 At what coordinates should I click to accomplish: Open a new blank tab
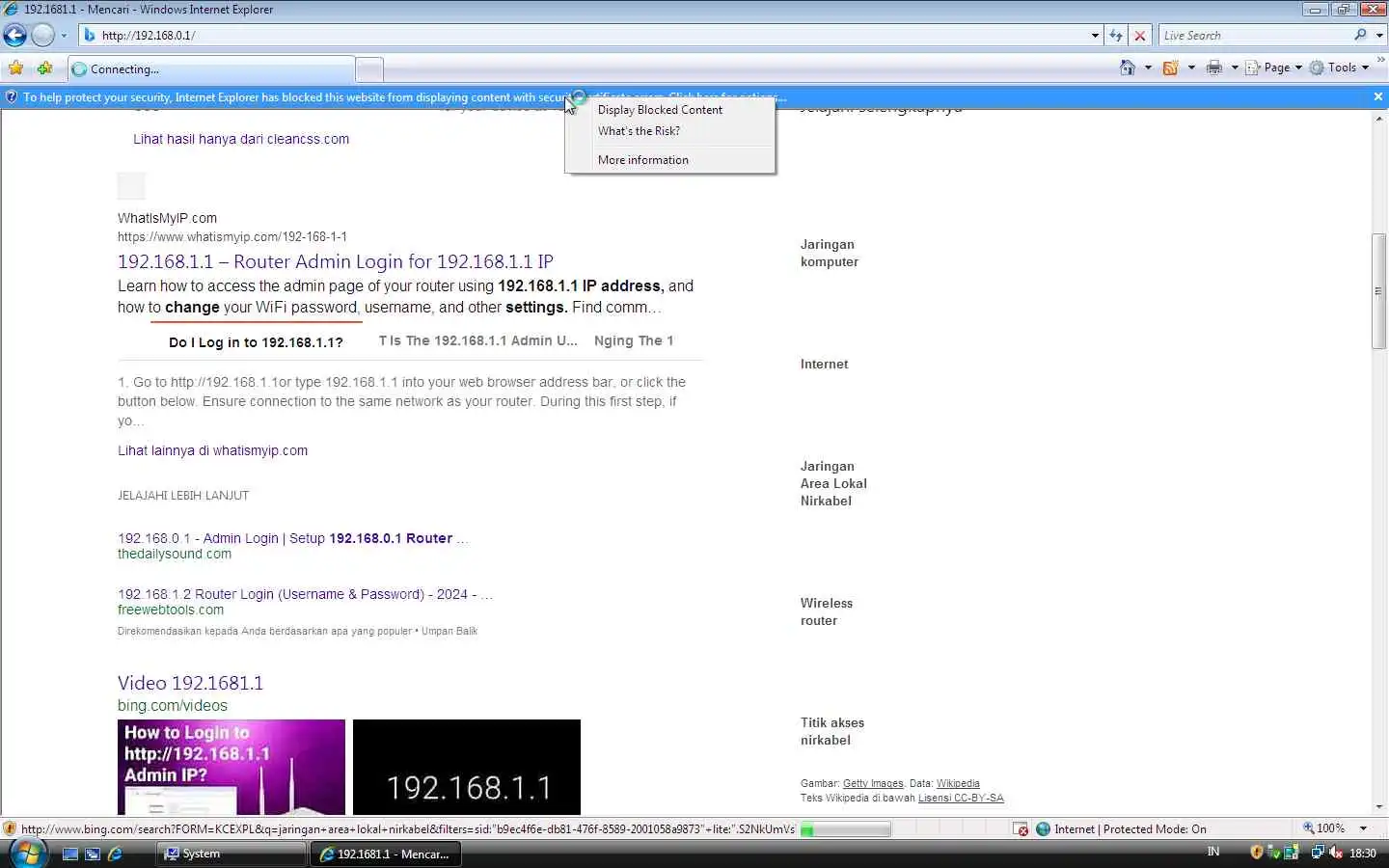[x=369, y=69]
